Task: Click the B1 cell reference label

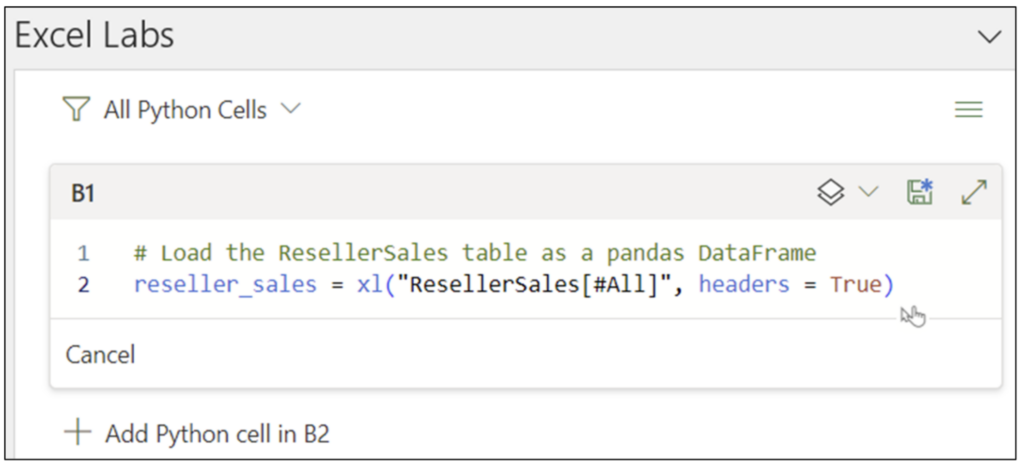Action: [83, 194]
